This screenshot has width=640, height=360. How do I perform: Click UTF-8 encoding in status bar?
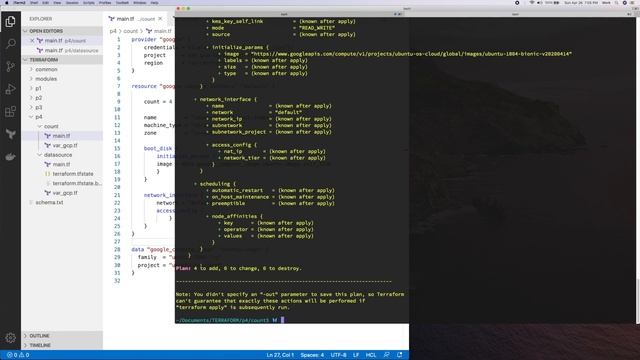338,355
